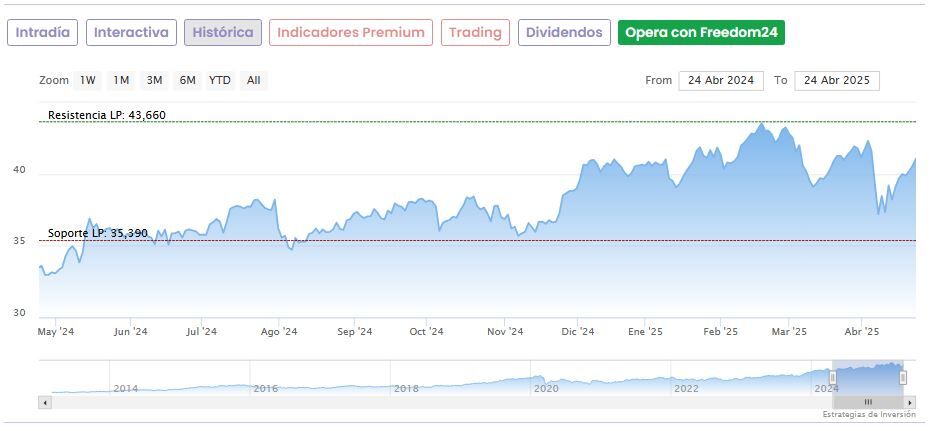
Task: Open the Intradía tab
Action: coord(43,32)
